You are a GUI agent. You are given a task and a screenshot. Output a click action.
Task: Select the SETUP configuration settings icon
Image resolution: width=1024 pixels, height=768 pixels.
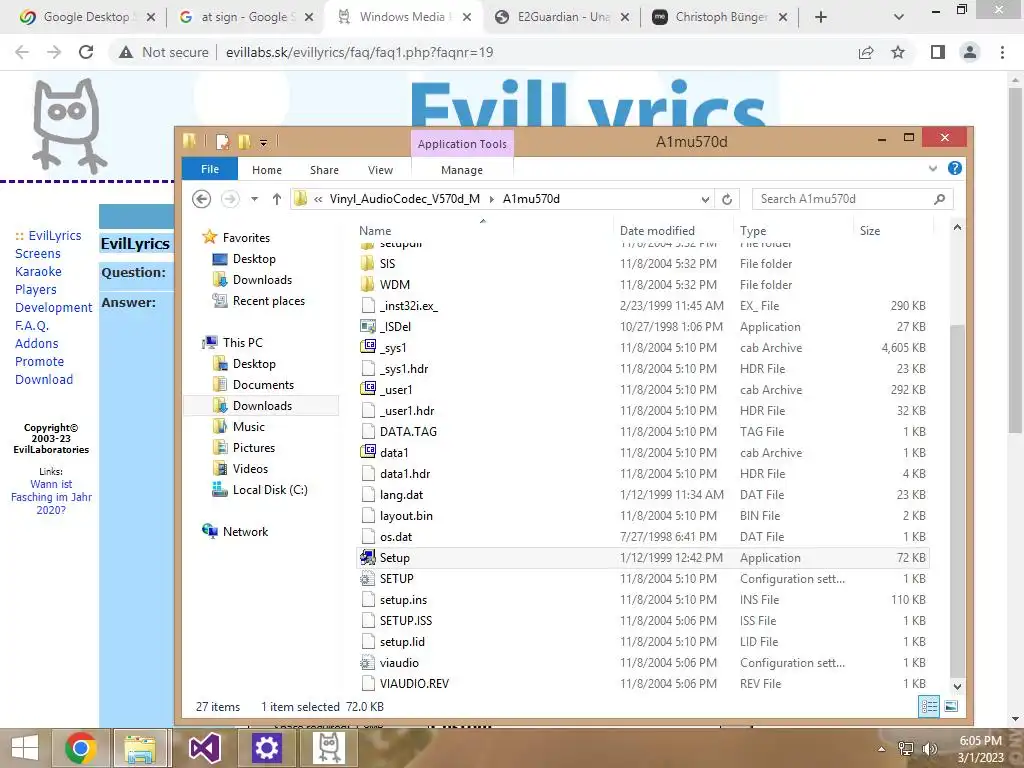368,579
